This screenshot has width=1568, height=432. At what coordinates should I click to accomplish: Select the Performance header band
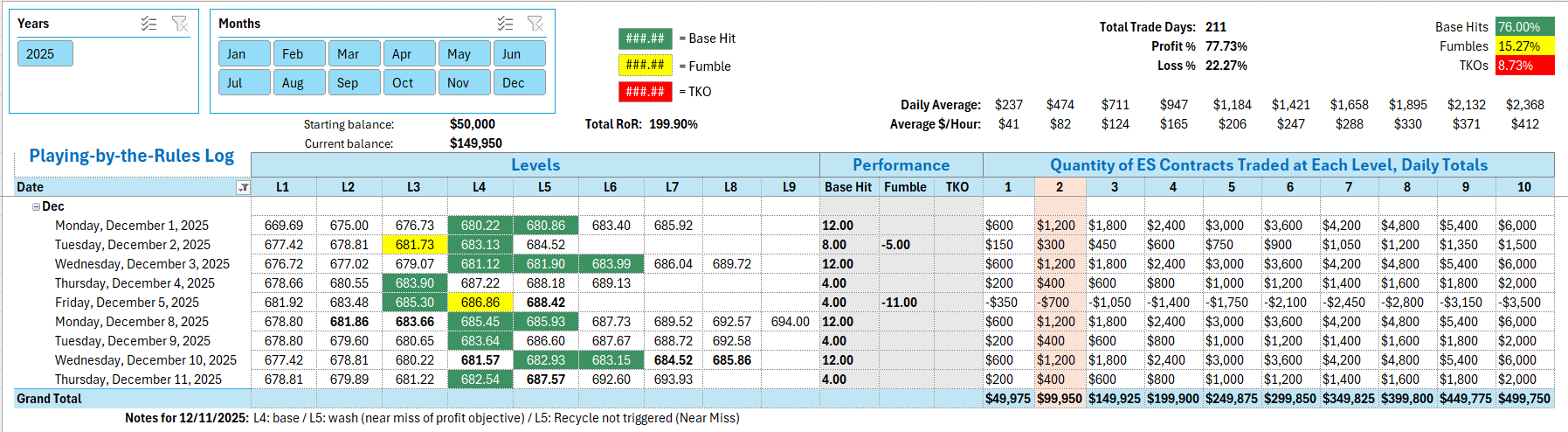pos(901,165)
